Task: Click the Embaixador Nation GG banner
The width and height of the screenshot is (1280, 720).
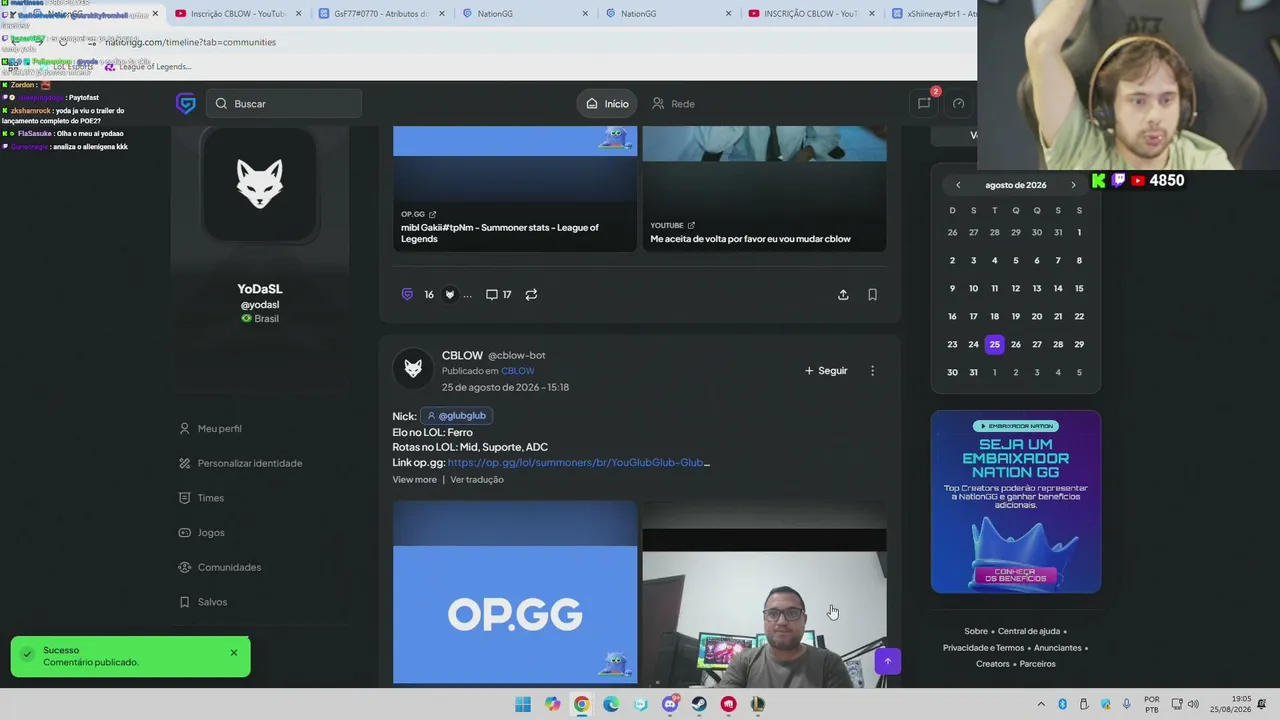Action: click(x=1016, y=502)
